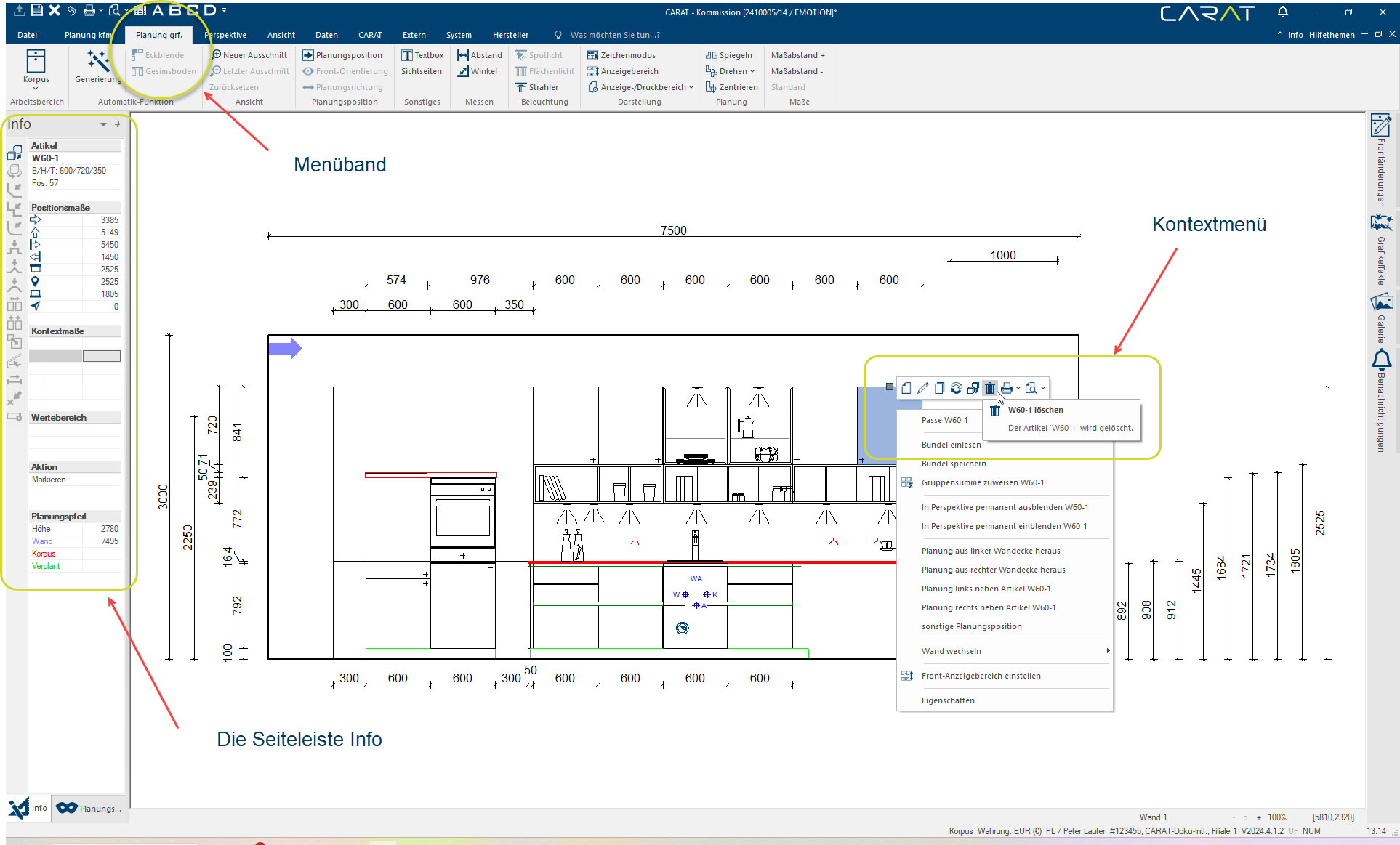Open the print dropdown arrow in mini toolbar

pos(1018,388)
